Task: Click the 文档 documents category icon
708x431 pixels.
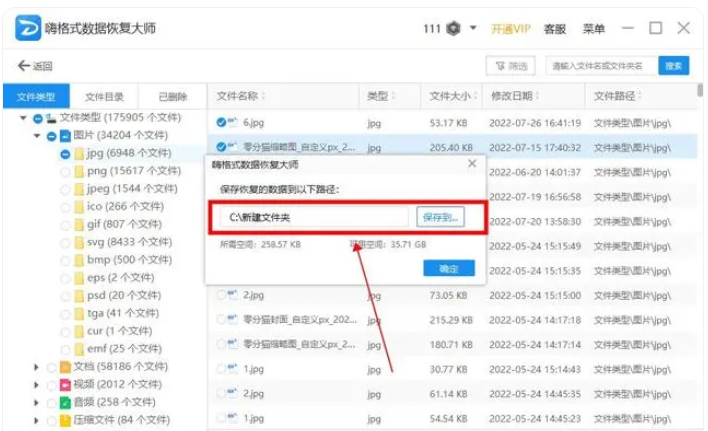Action: 65,367
